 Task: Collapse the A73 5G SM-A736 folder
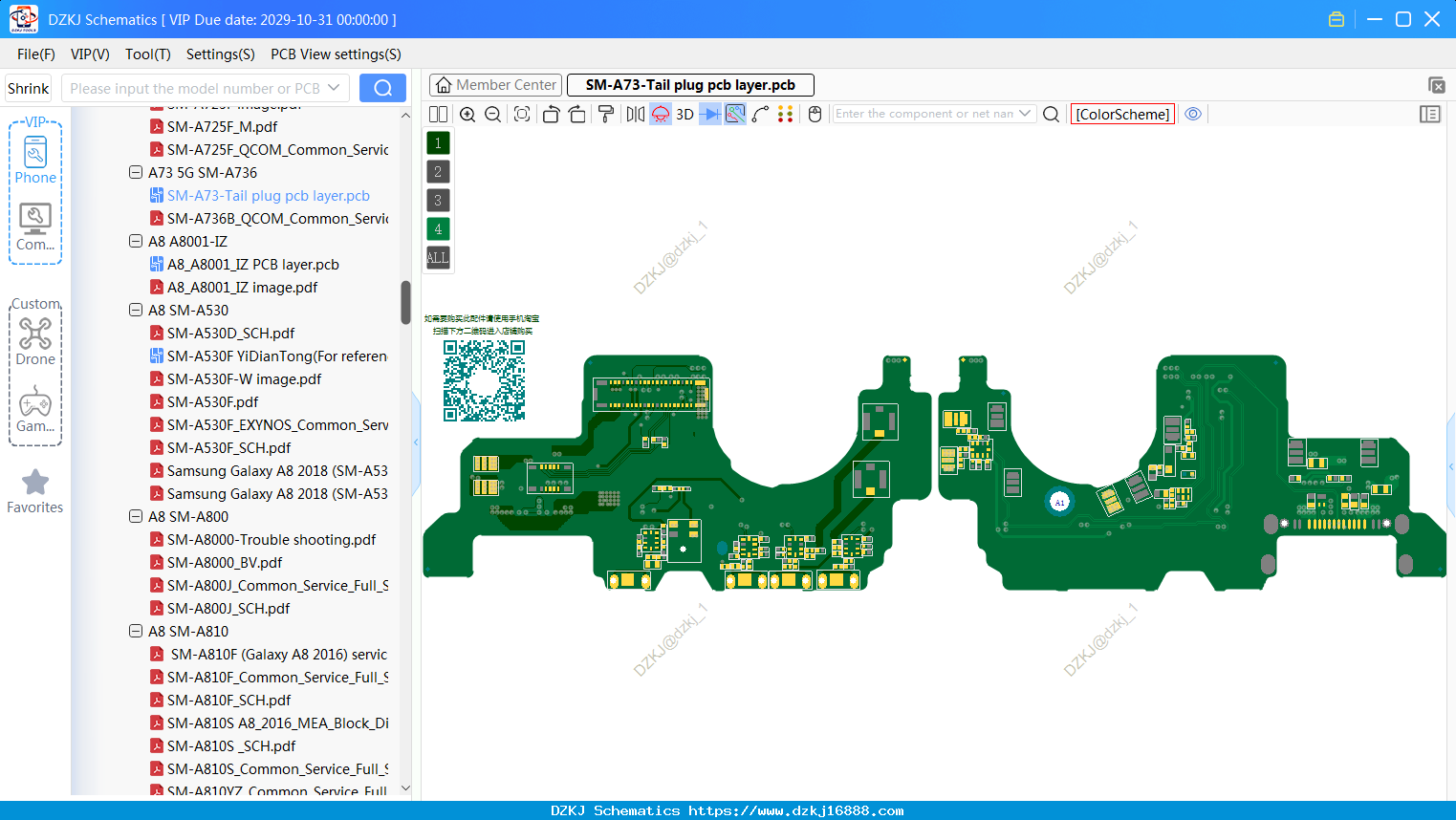[136, 173]
